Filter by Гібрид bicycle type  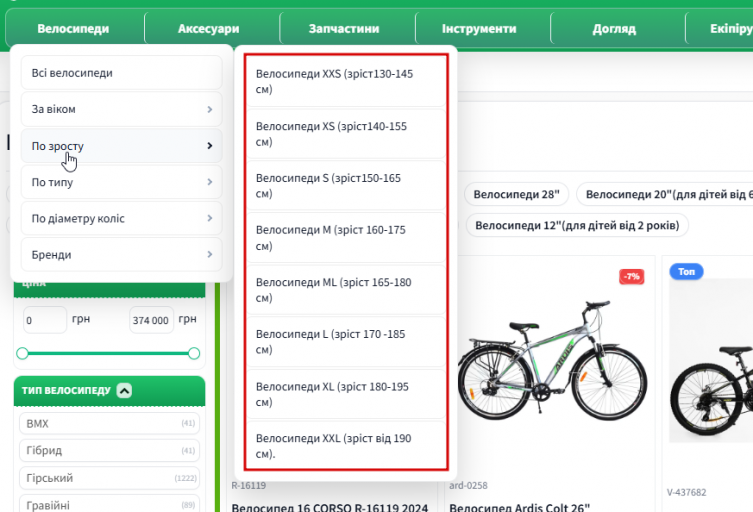coord(109,451)
